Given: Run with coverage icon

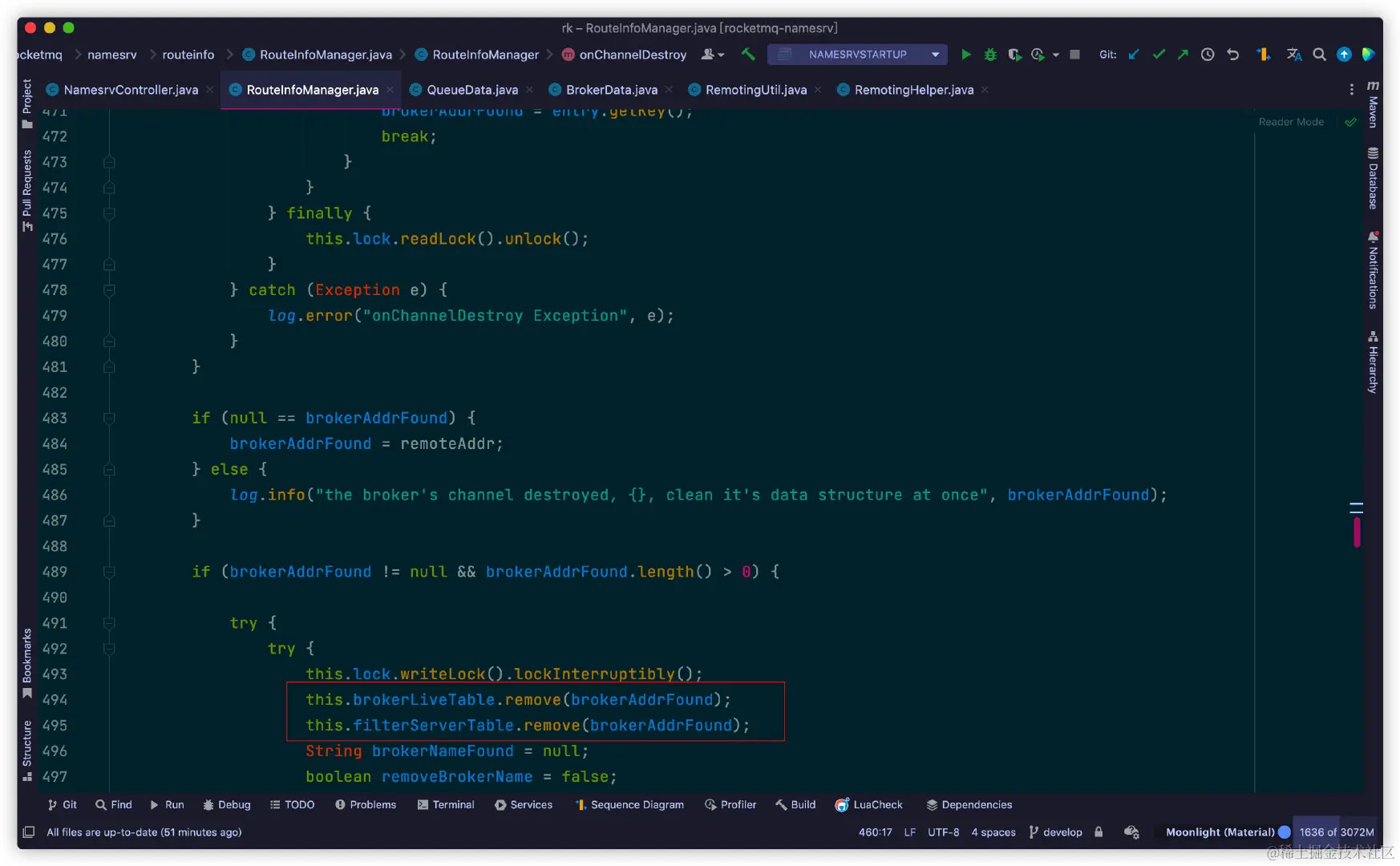Looking at the screenshot, I should pyautogui.click(x=1014, y=55).
